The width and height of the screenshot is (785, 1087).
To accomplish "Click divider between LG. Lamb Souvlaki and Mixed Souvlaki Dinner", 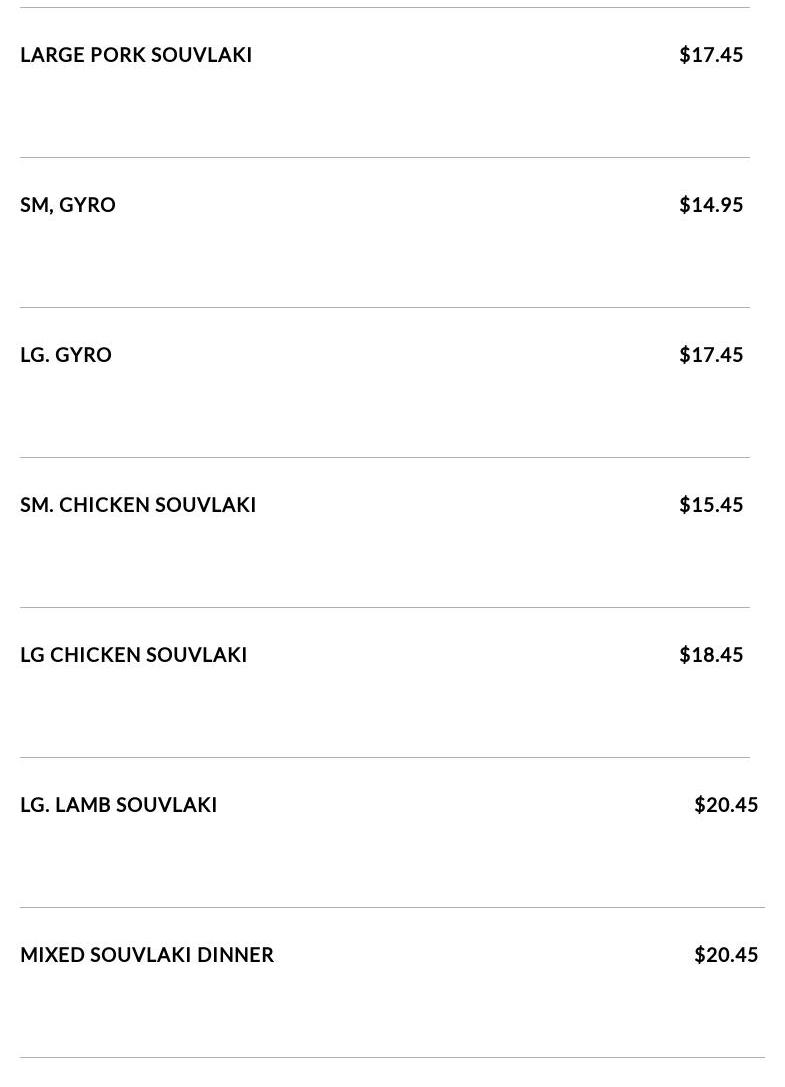I will click(x=392, y=907).
